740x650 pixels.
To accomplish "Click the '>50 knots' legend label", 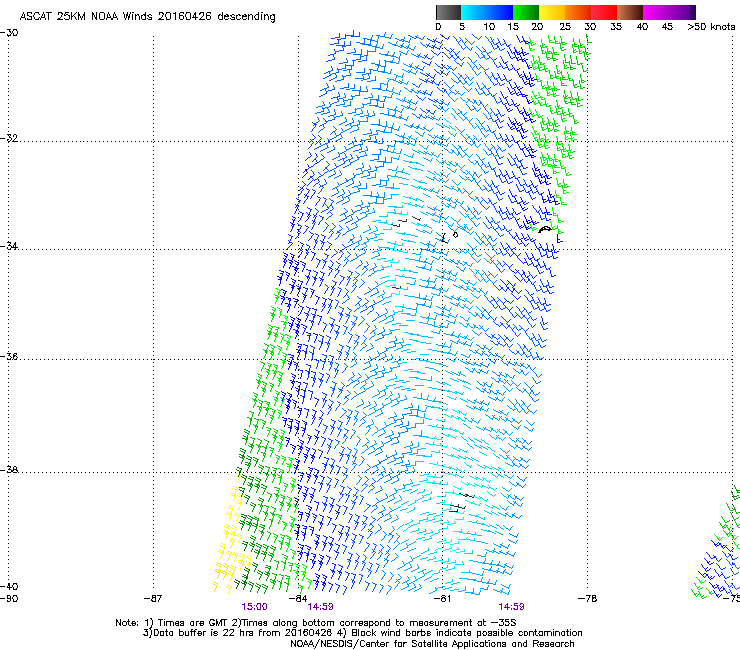I will click(711, 27).
